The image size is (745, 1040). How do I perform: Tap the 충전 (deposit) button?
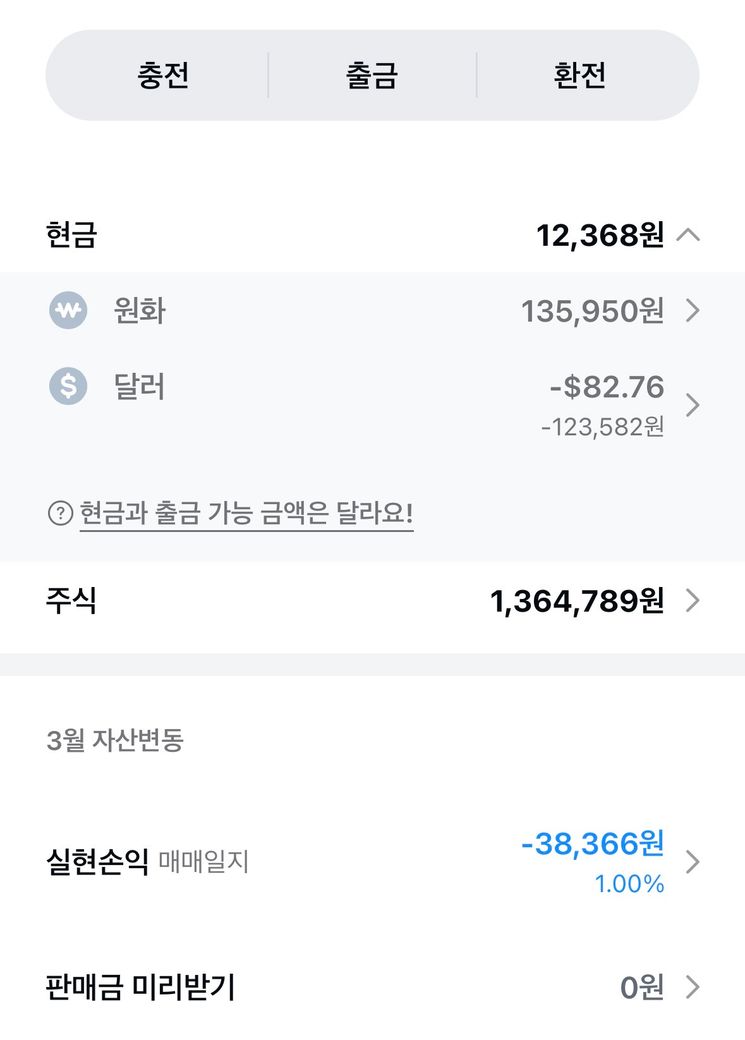click(x=163, y=76)
